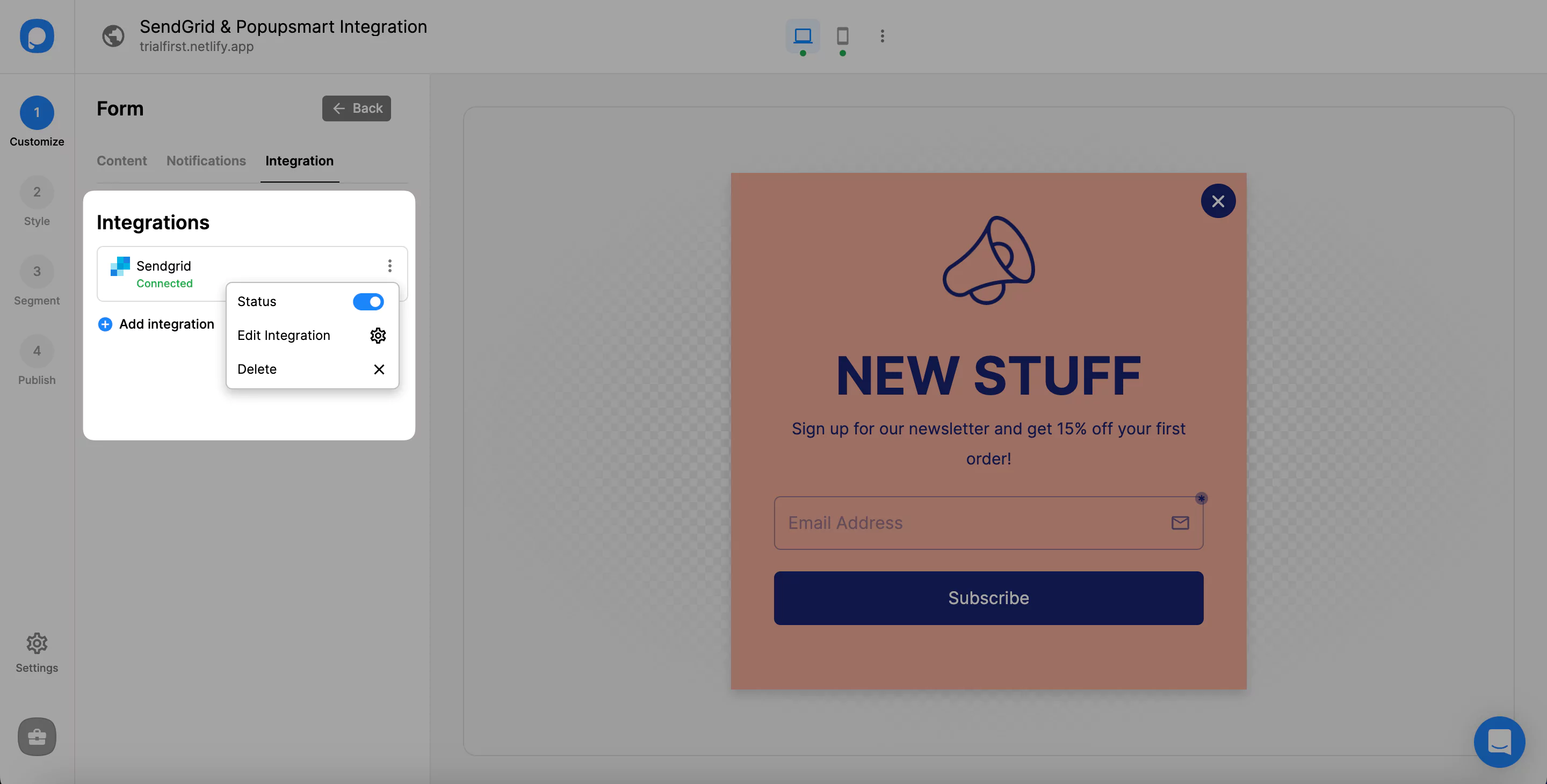This screenshot has width=1547, height=784.
Task: Click the close X button on popup
Action: point(1218,200)
